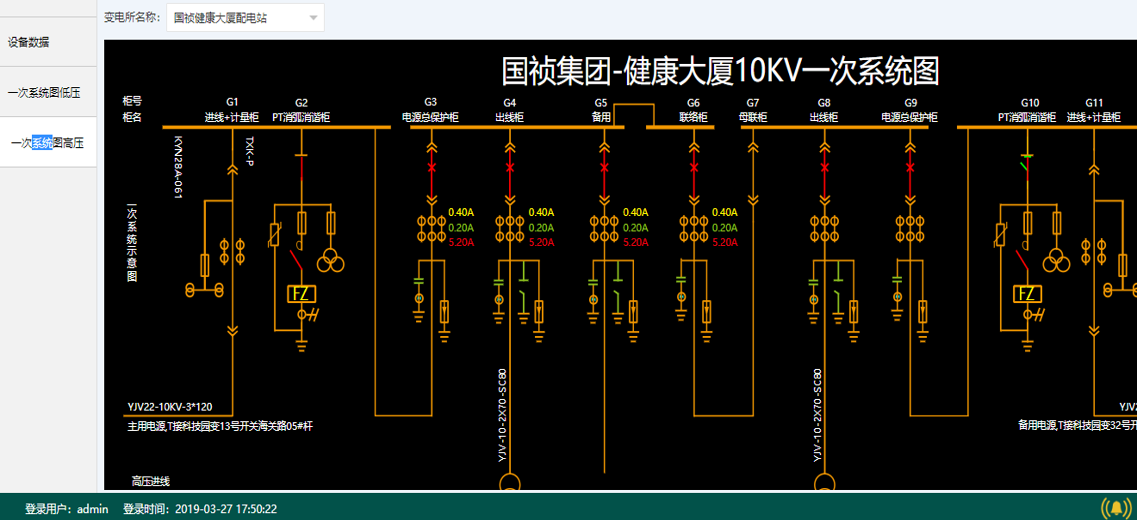Click the 5.20A red reading beside G6
1137x520 pixels.
(723, 242)
